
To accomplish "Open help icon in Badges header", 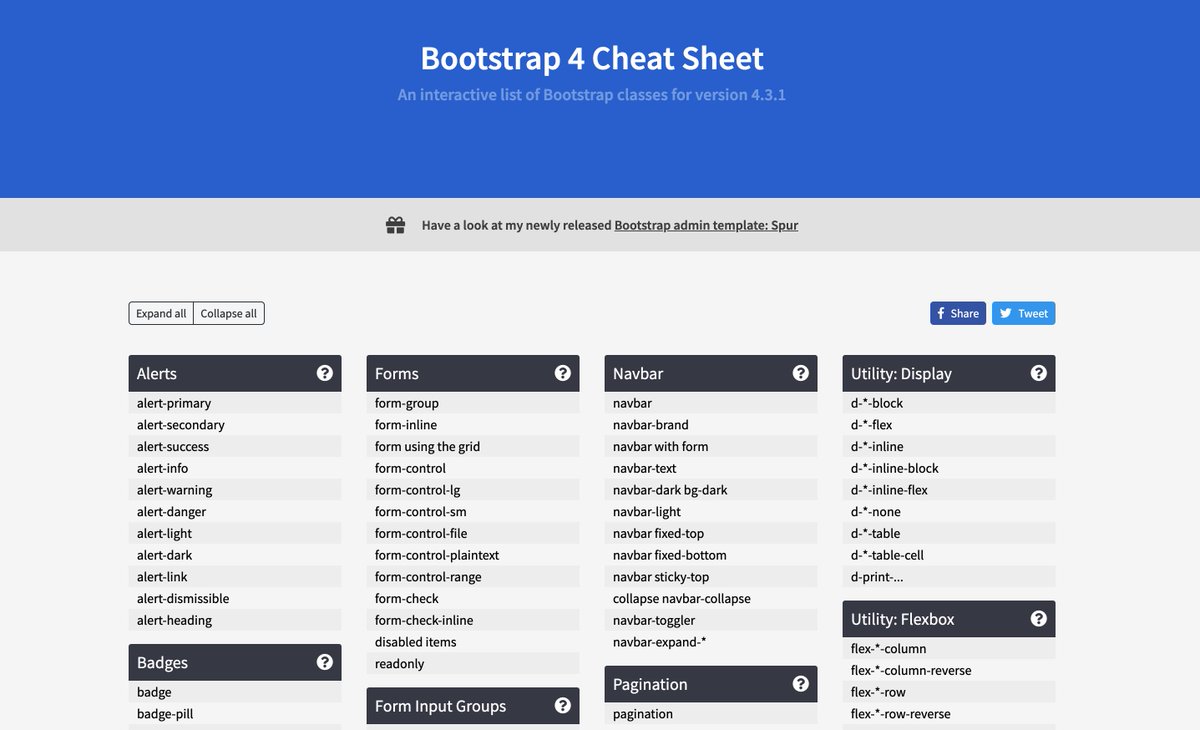I will point(325,662).
